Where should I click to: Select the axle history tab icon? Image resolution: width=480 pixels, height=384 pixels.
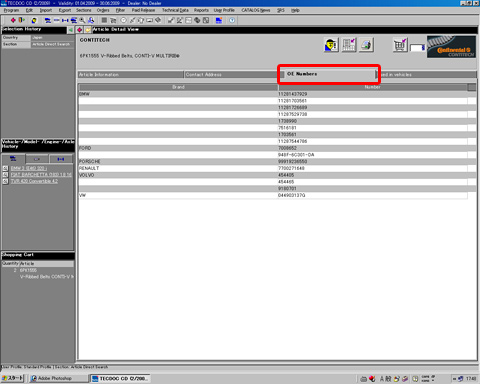60,159
